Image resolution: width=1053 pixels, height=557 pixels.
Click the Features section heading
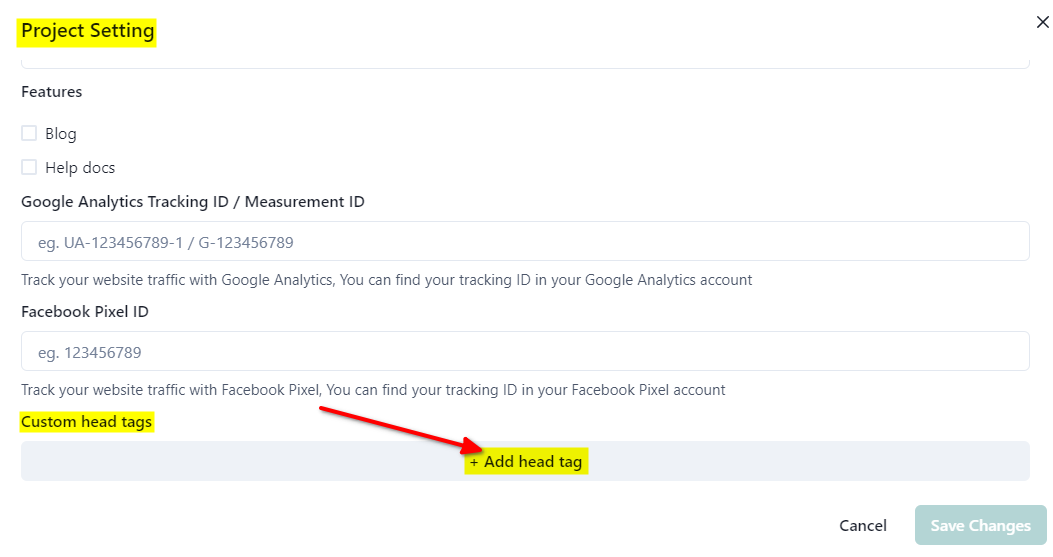(52, 91)
